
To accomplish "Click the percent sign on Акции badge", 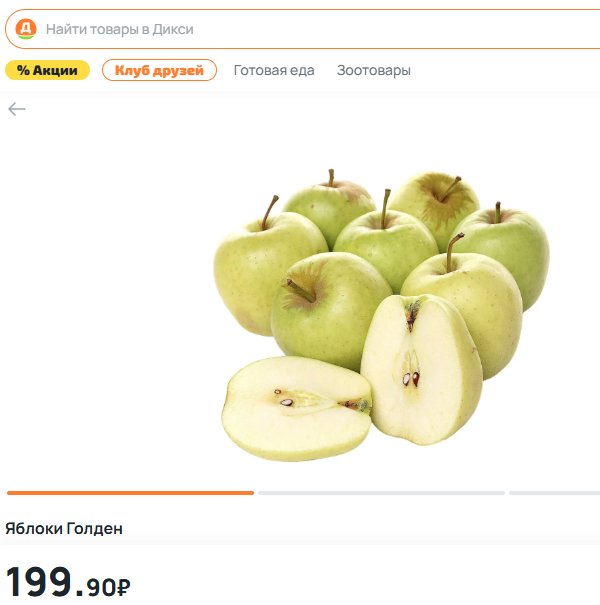I will click(x=23, y=70).
